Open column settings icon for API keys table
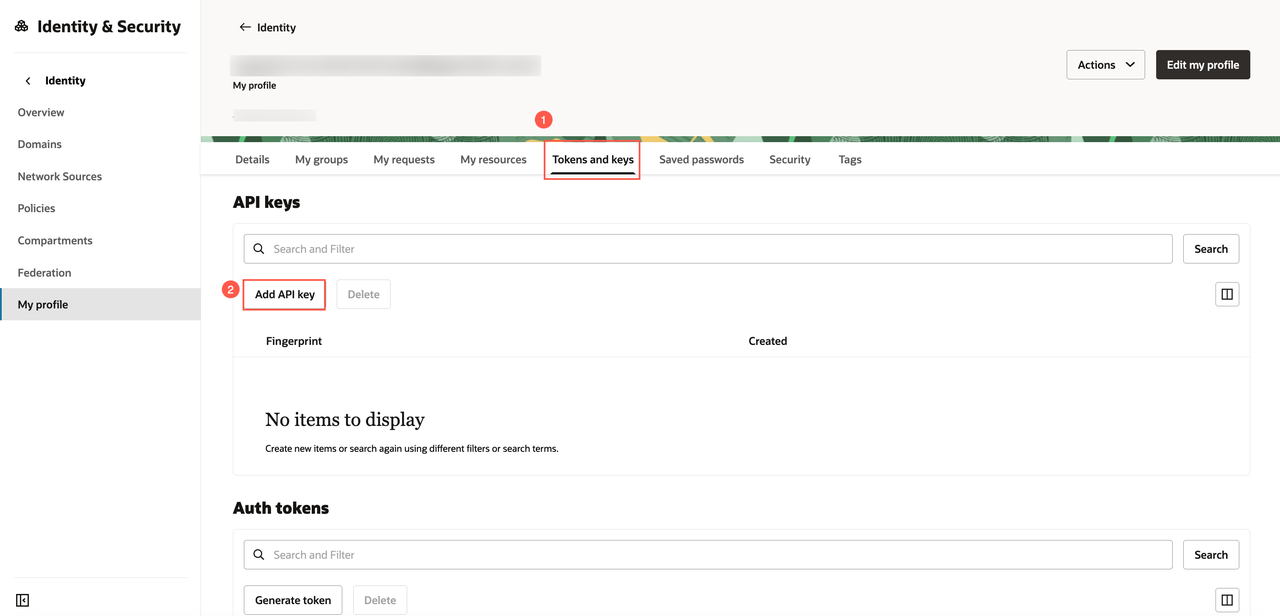This screenshot has width=1280, height=616. click(x=1227, y=294)
